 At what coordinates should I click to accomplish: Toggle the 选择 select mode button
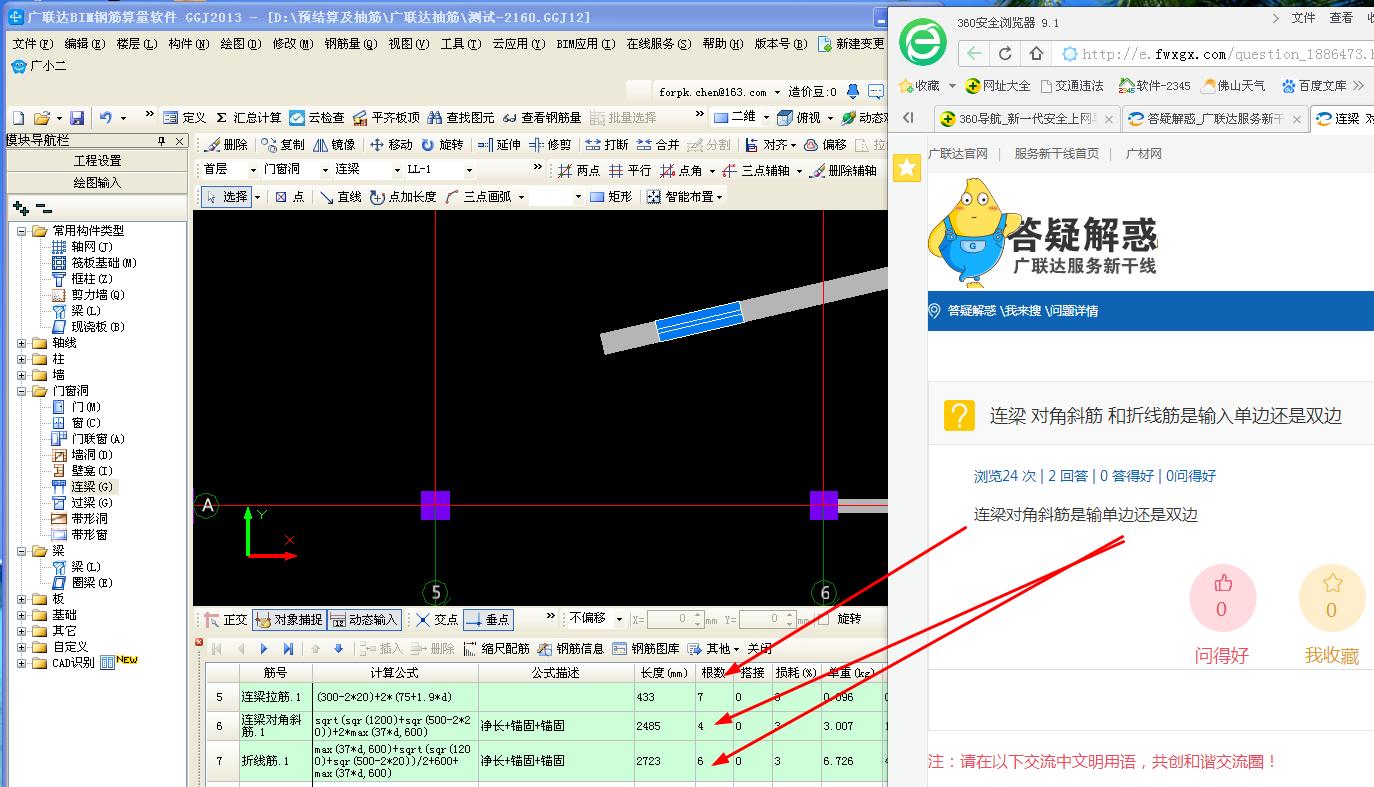(227, 197)
